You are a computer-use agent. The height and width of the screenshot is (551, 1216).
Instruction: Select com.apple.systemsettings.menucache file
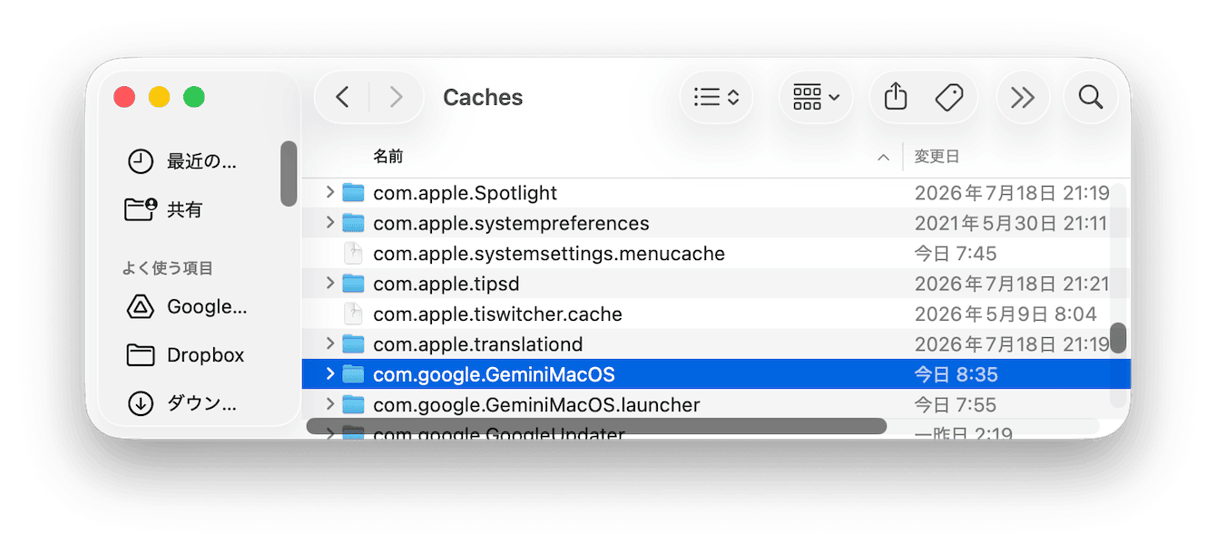click(x=716, y=253)
